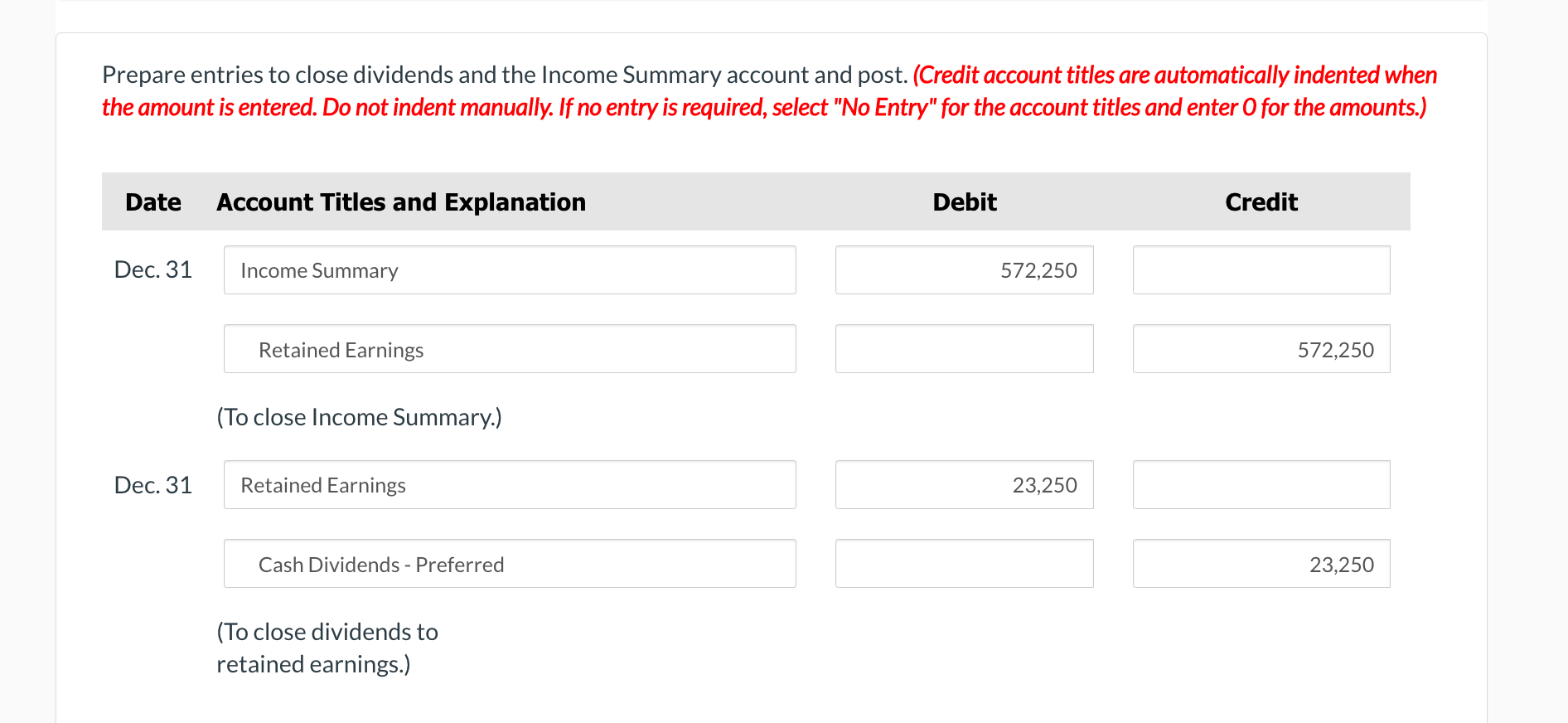Click the empty credit field for second Retained Earnings

(1261, 484)
